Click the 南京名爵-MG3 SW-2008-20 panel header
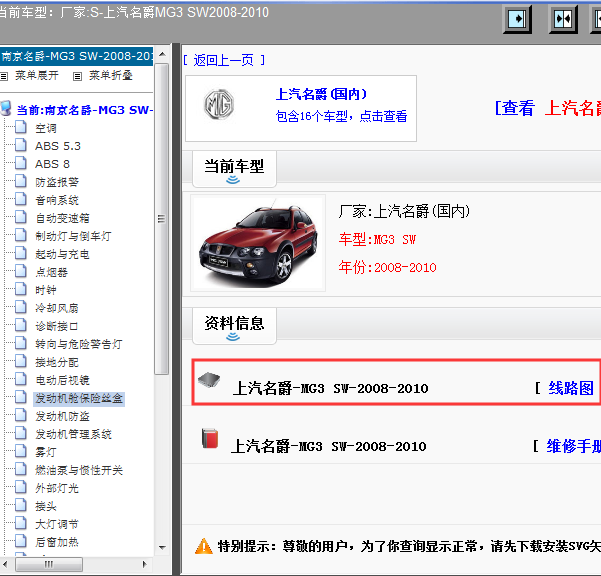Screen dimensions: 601x576 pos(77,56)
